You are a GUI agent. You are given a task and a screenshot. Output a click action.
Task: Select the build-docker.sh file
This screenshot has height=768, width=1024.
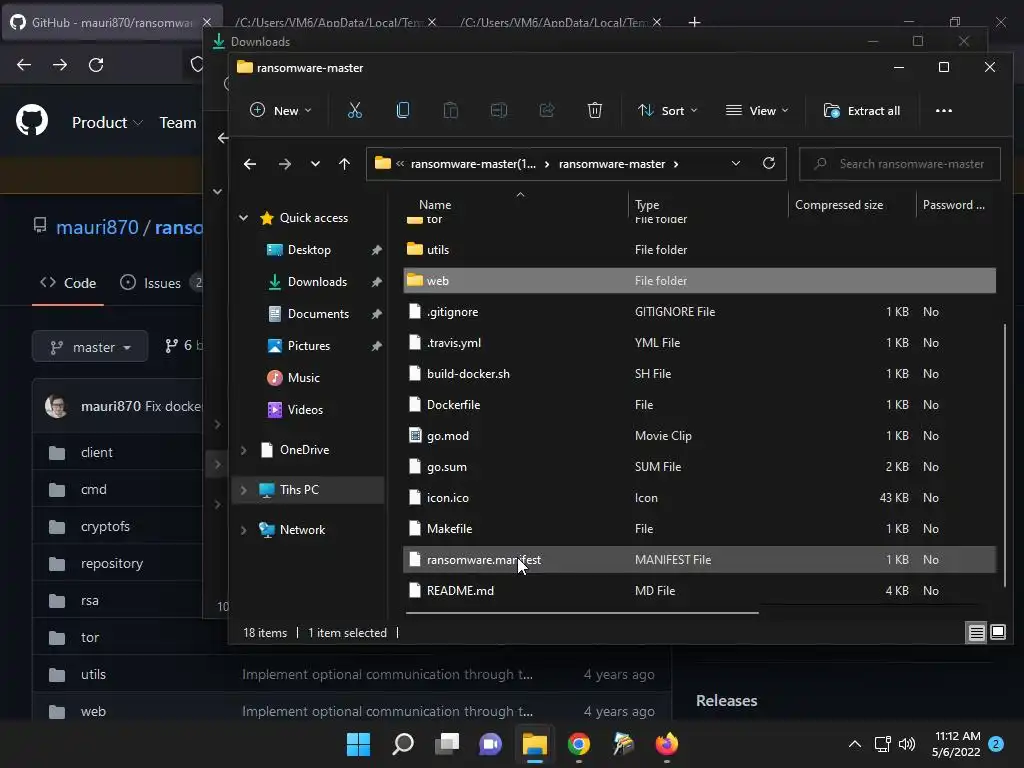[699, 374]
